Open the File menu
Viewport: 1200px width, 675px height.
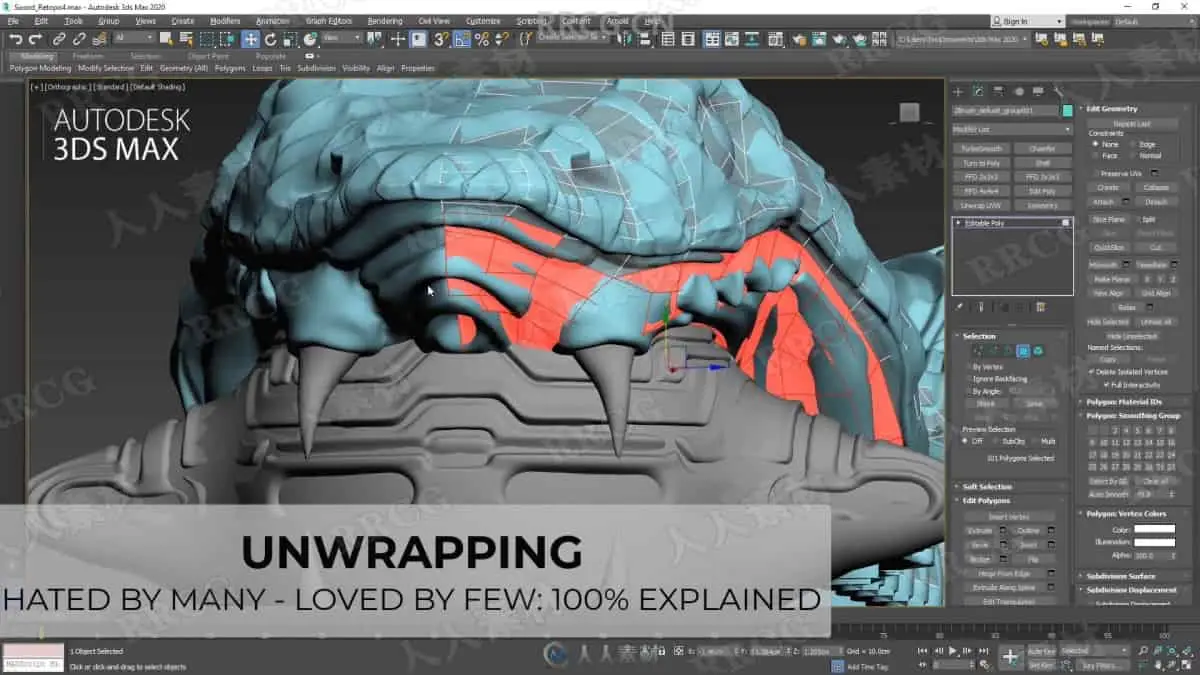[13, 21]
